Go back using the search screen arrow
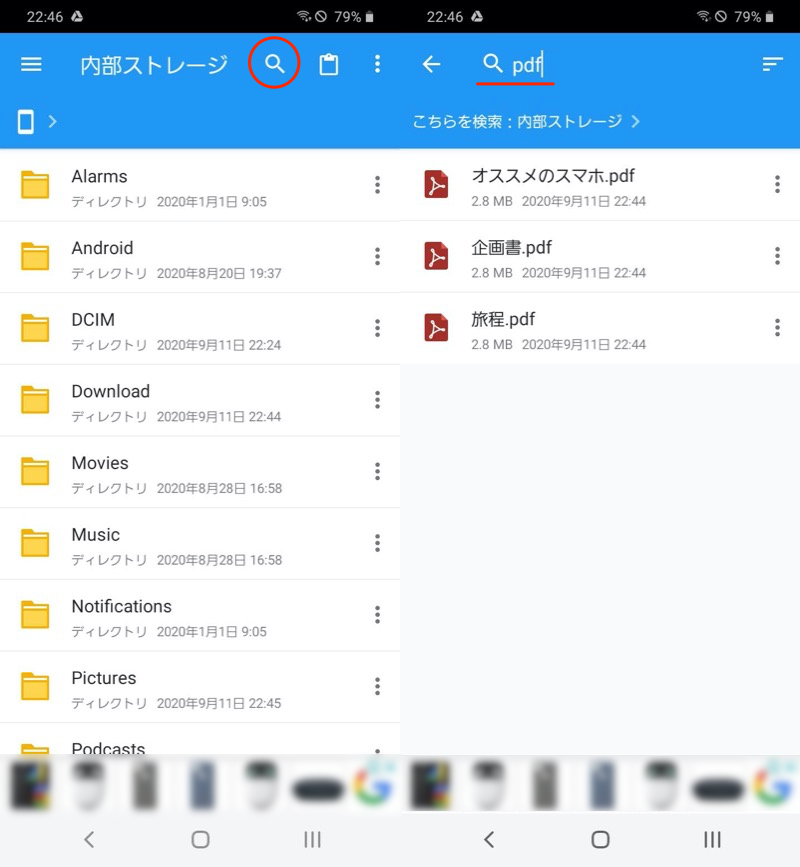Viewport: 800px width, 867px height. coord(431,64)
